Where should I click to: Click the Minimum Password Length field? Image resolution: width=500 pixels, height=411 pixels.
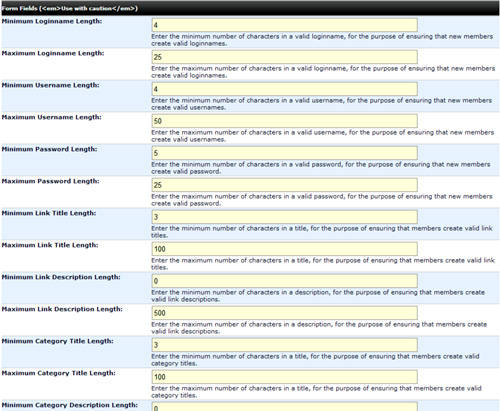(284, 153)
